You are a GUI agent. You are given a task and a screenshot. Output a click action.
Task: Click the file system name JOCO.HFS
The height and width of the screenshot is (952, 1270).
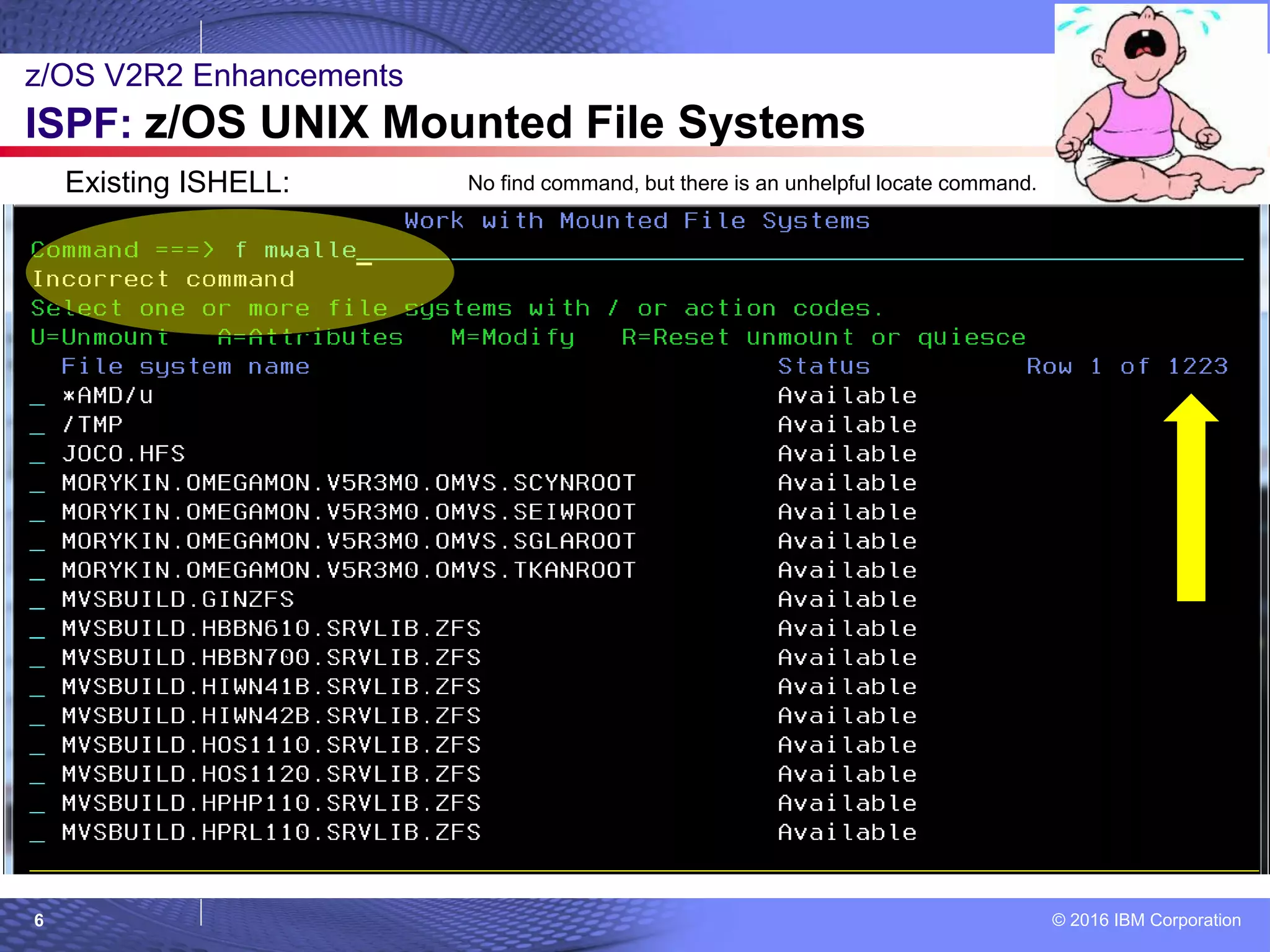point(123,454)
